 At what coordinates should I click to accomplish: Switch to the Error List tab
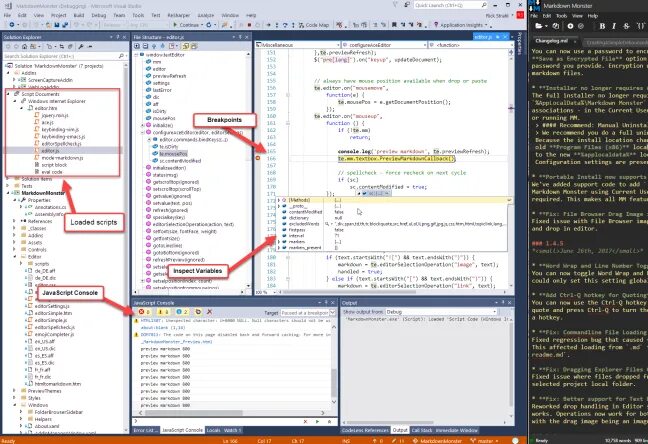(x=145, y=430)
